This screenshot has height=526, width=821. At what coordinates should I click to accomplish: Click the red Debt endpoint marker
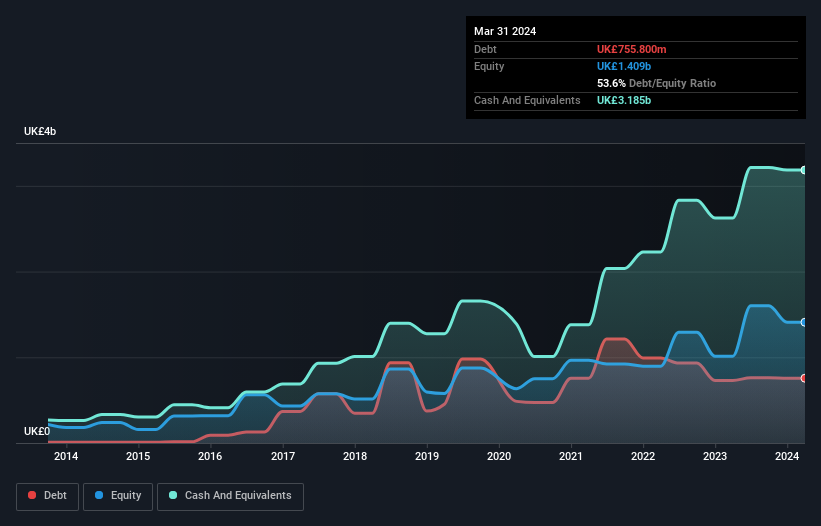point(803,378)
